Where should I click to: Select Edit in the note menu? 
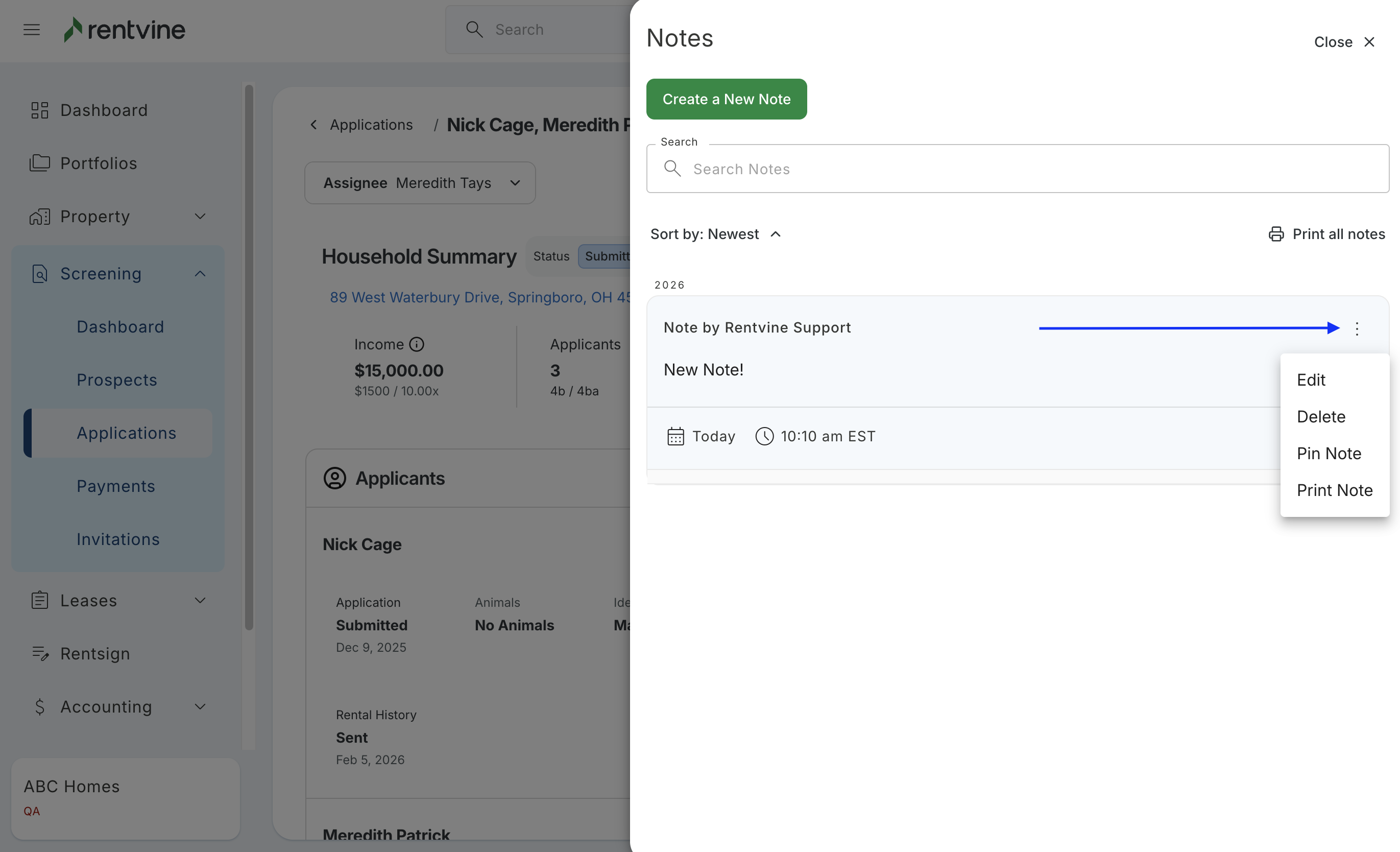pos(1310,380)
